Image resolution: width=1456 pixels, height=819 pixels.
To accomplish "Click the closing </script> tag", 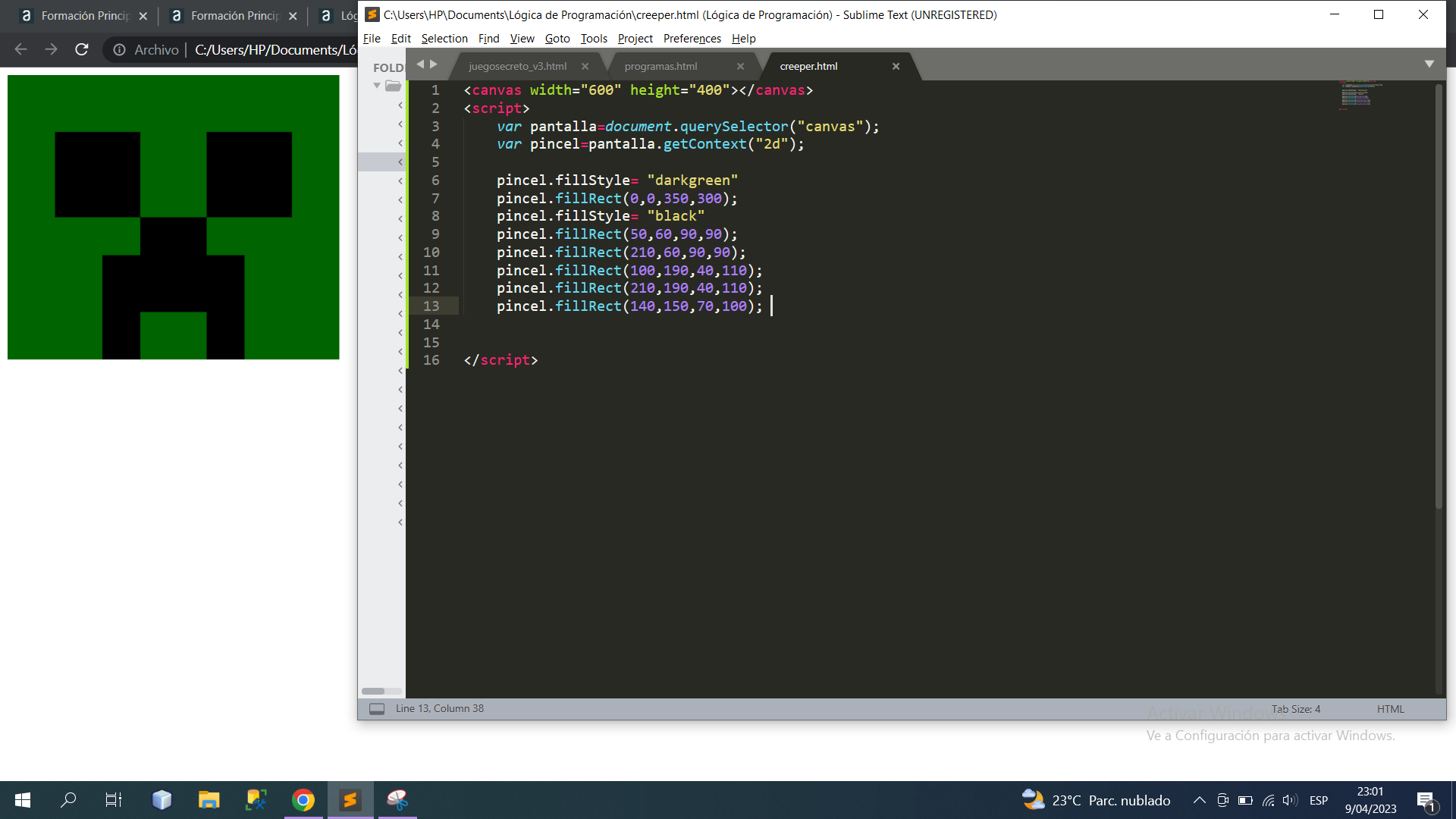I will pos(500,360).
